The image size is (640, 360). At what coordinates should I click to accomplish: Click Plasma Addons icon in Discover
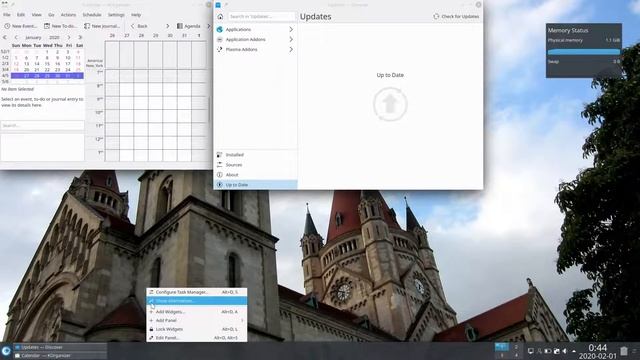220,49
